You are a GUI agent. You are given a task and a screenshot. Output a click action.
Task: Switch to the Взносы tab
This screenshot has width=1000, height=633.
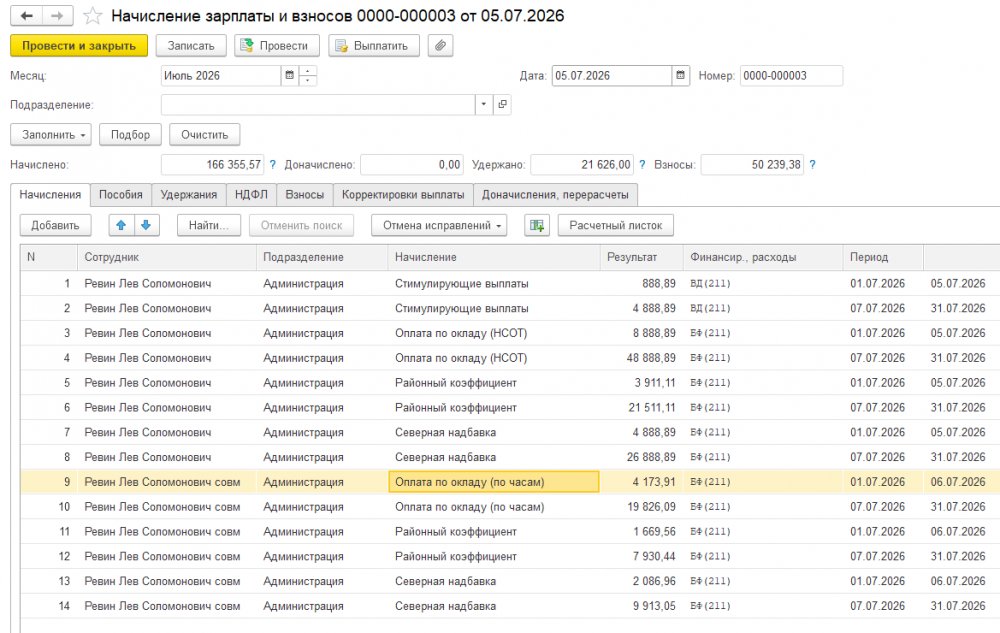point(305,194)
